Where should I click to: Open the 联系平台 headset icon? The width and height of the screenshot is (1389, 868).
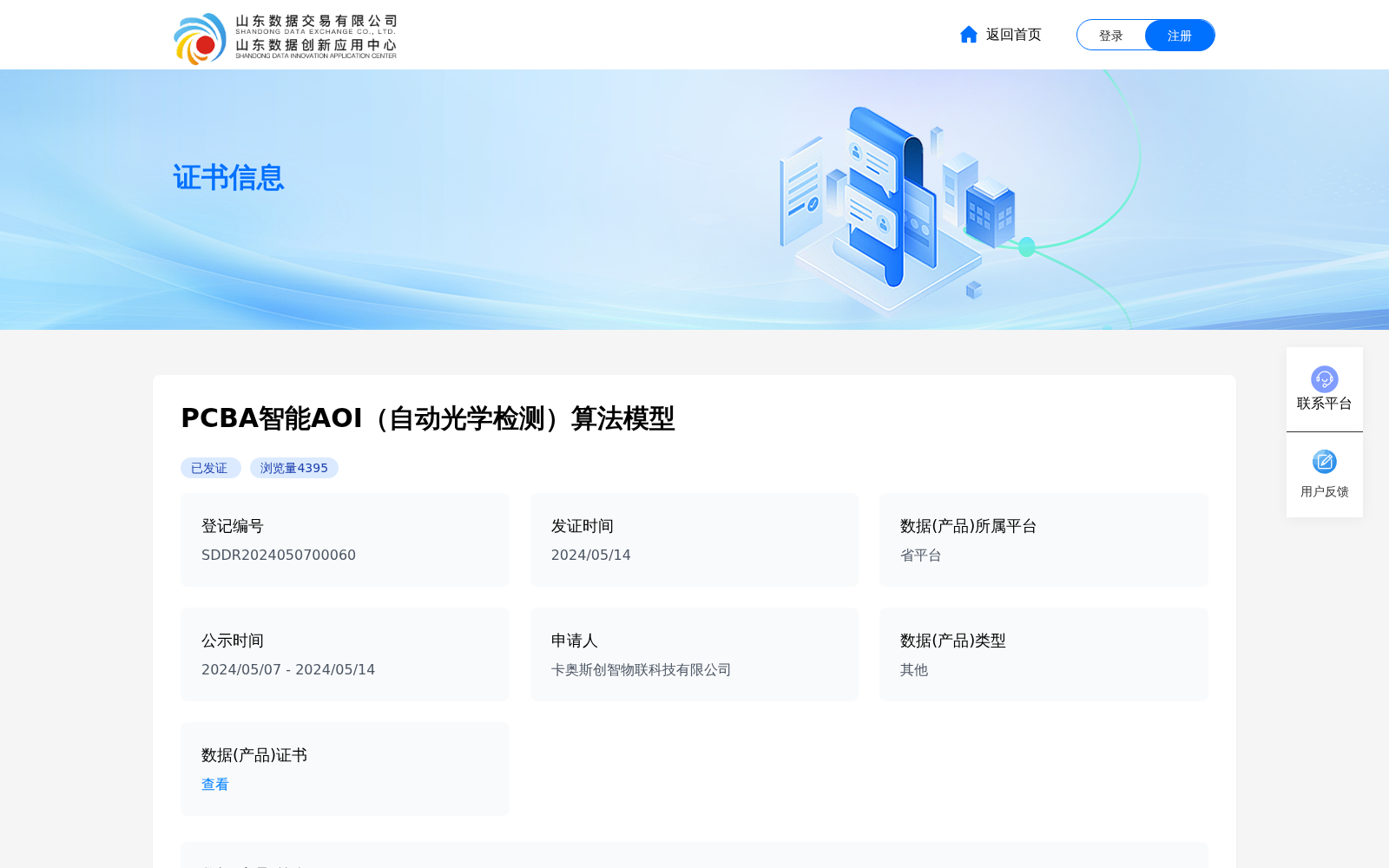tap(1325, 379)
